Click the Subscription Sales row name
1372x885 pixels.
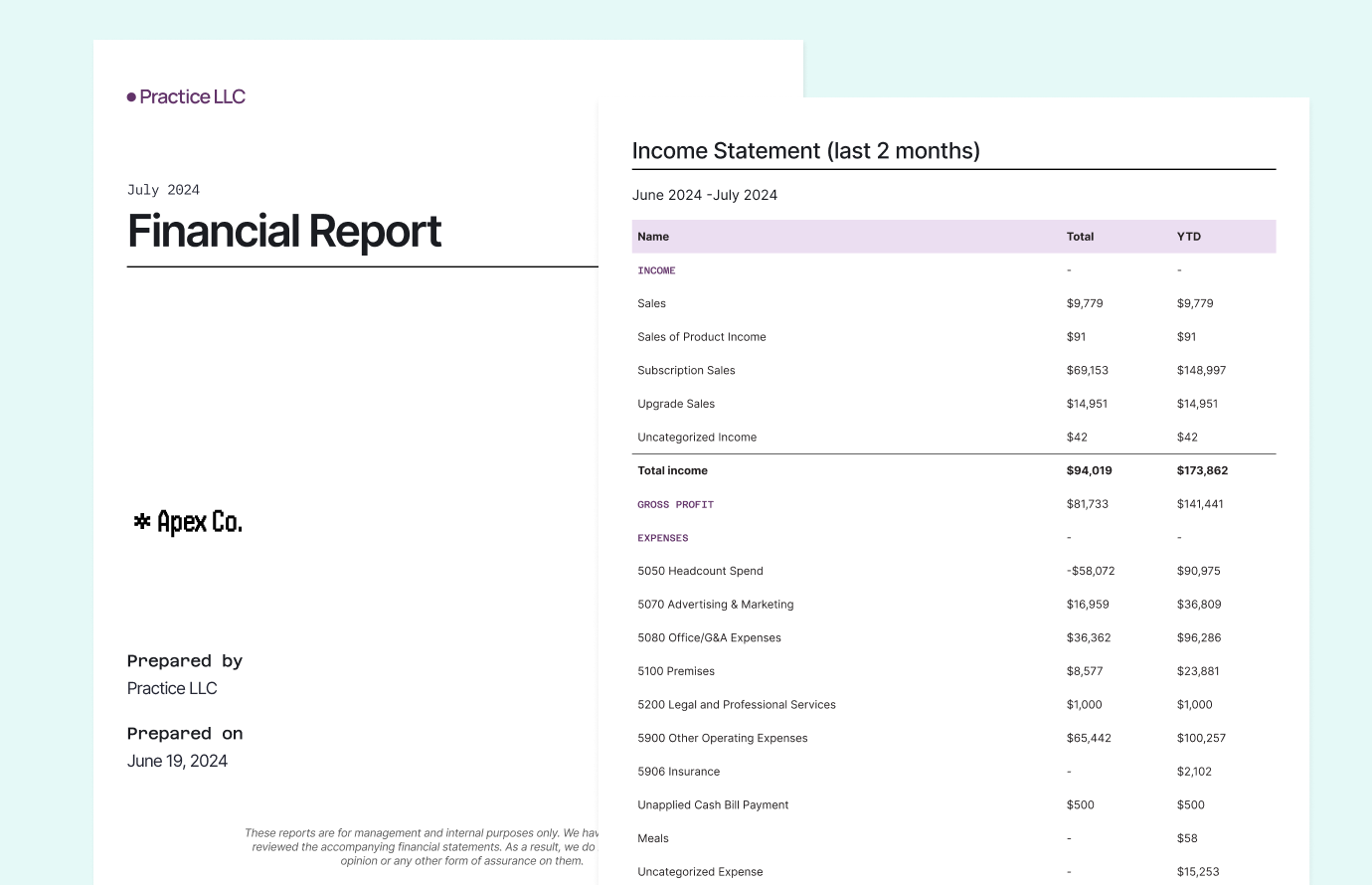coord(686,370)
